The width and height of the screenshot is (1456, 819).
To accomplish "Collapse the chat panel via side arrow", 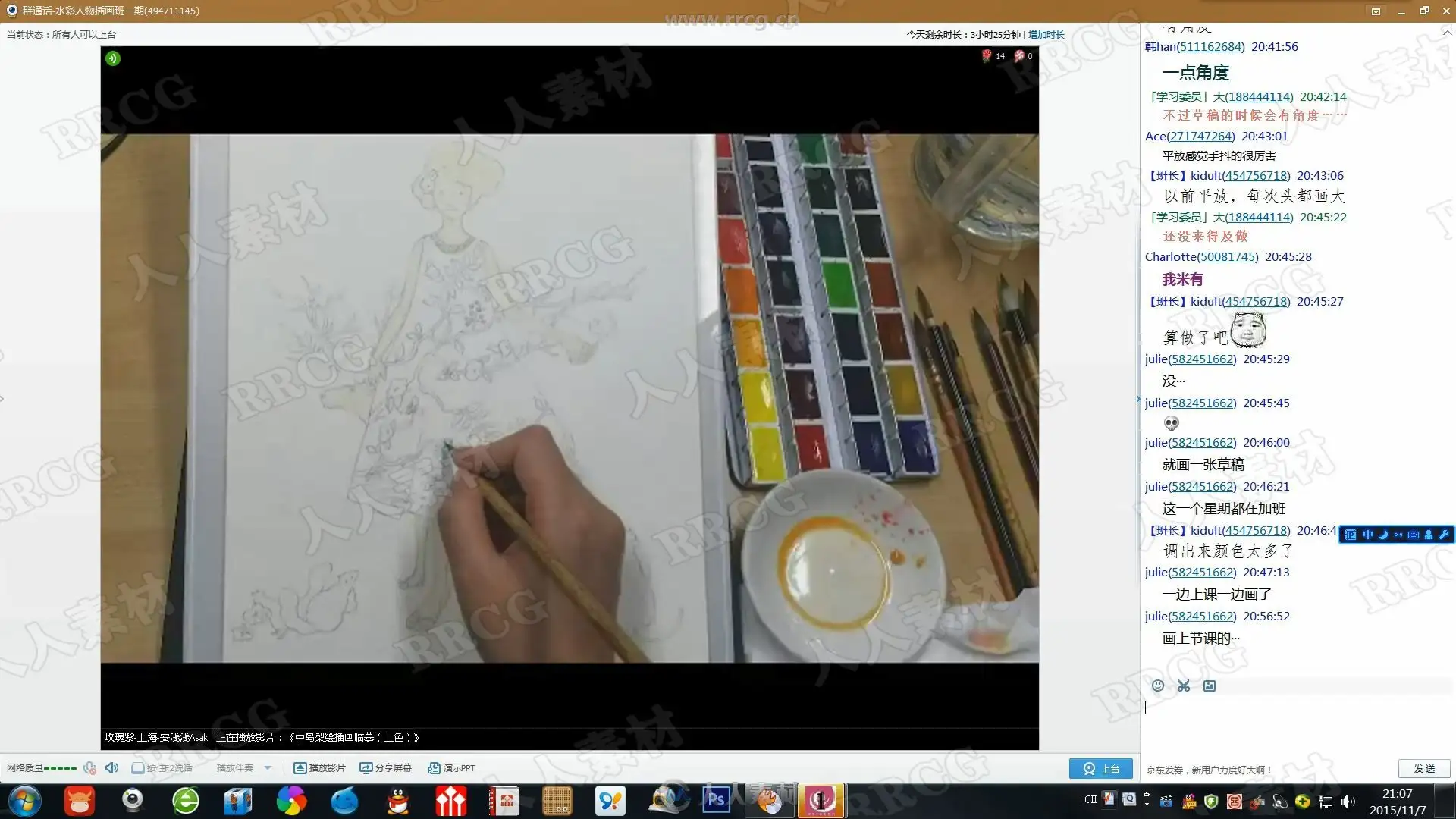I will click(x=1137, y=399).
